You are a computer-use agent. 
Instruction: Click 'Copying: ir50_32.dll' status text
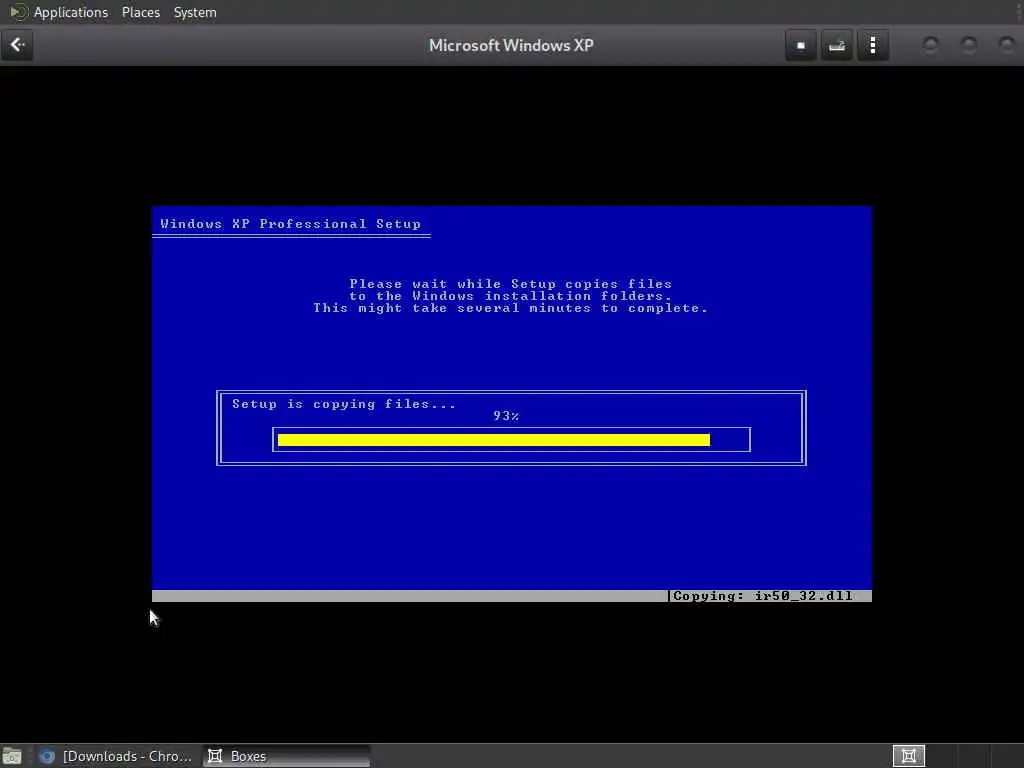tap(763, 596)
